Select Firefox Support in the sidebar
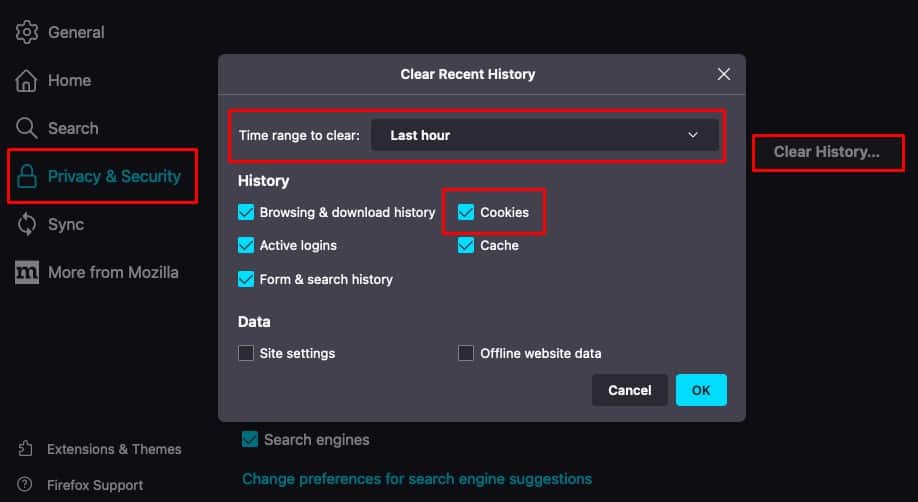Screen dimensions: 918x502 [x=95, y=485]
